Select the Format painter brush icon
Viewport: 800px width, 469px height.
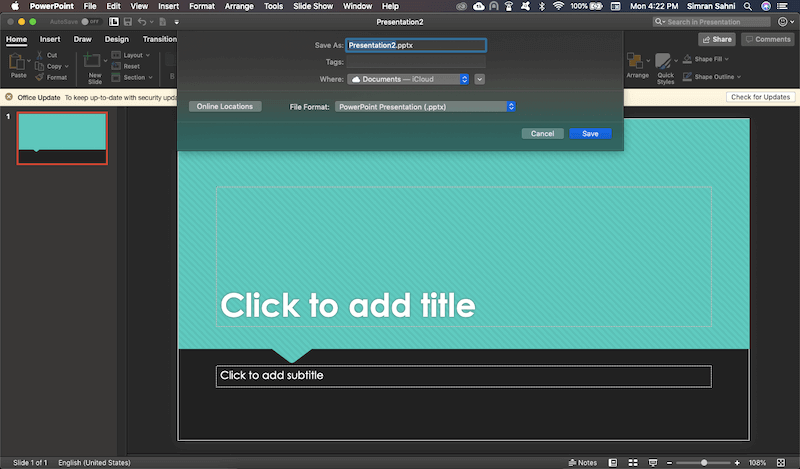[x=39, y=77]
